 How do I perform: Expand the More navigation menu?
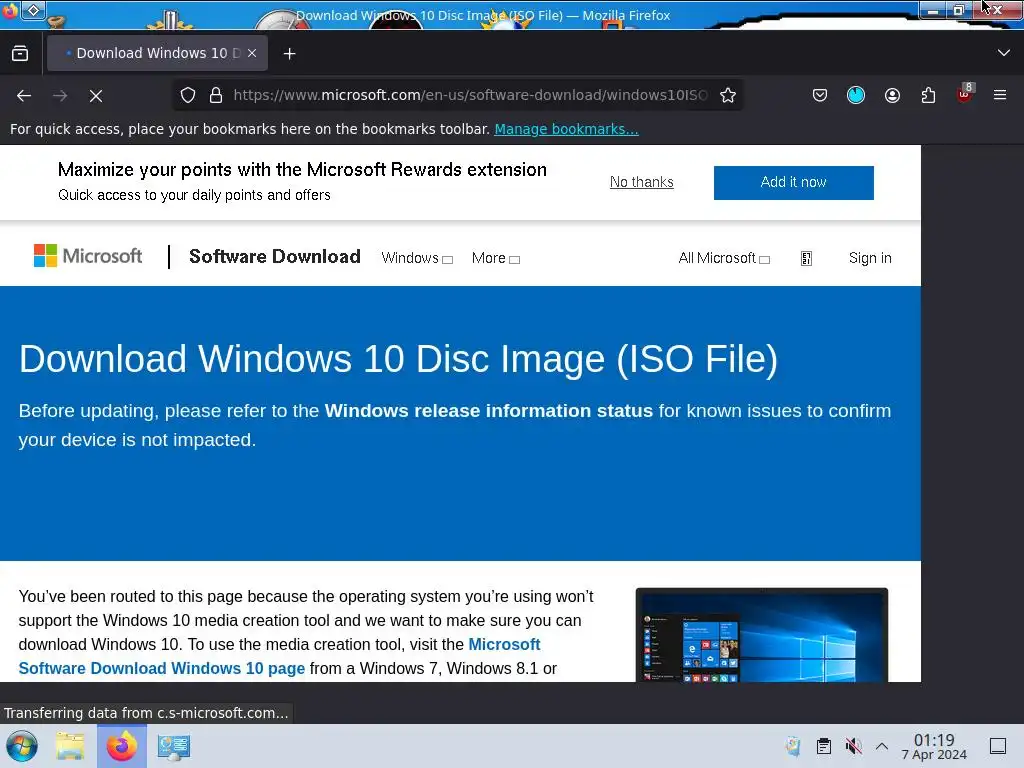pos(496,259)
